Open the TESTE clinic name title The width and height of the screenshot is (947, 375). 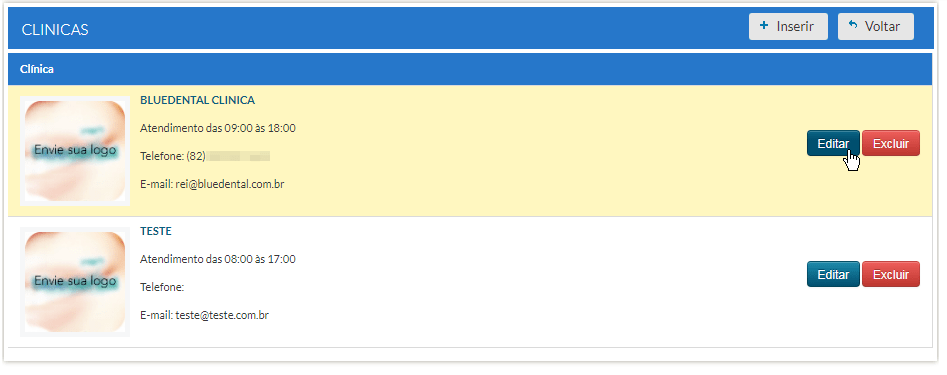click(156, 231)
